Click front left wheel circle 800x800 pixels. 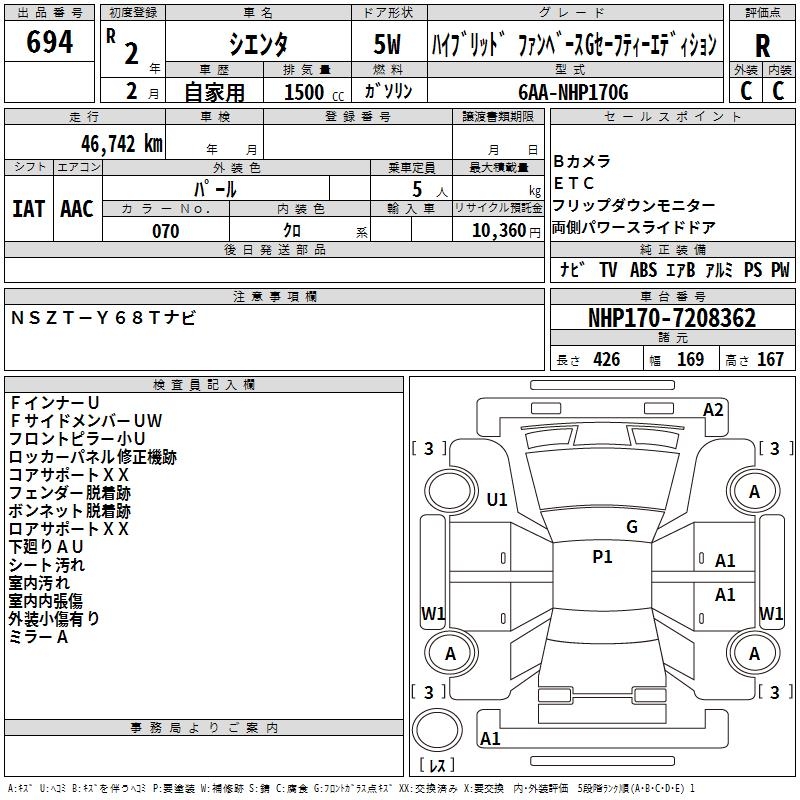pos(451,491)
